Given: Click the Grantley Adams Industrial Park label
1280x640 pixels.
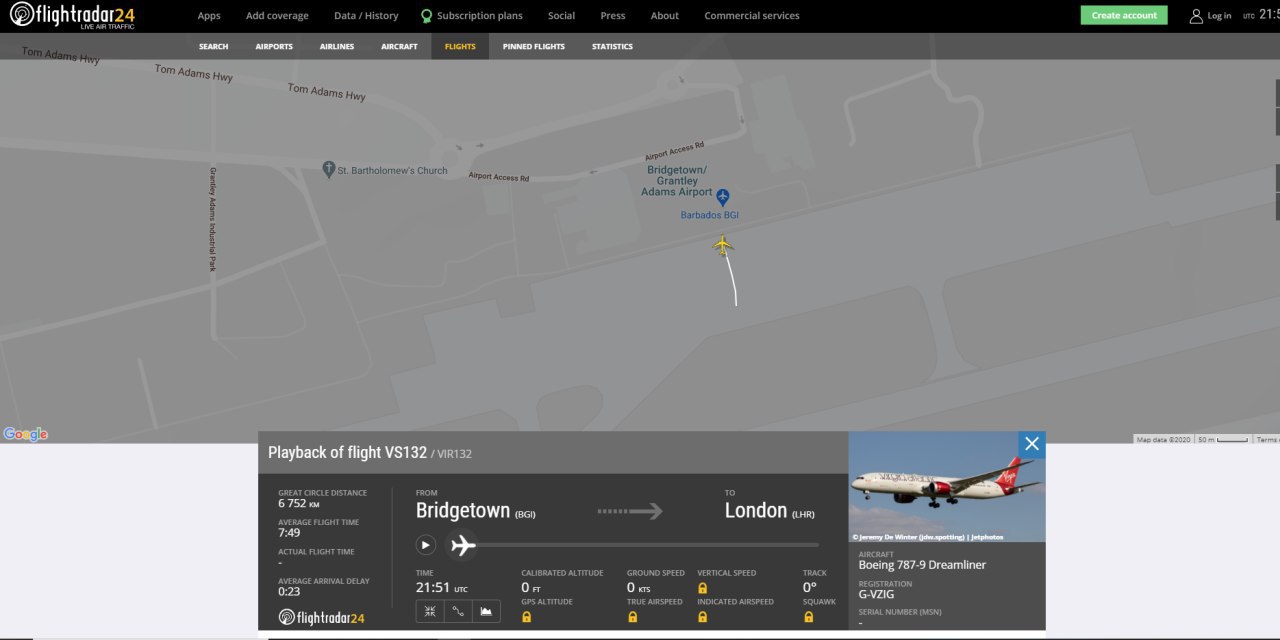Looking at the screenshot, I should pos(213,219).
